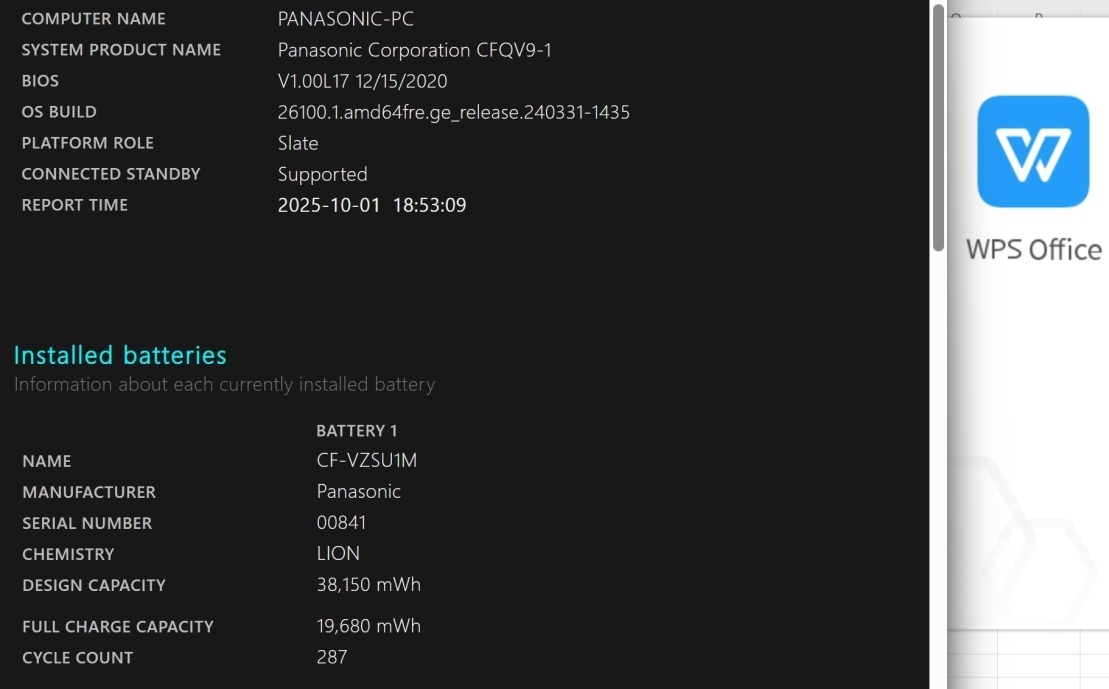1109x689 pixels.
Task: Click the WPS Office text label
Action: [1033, 249]
